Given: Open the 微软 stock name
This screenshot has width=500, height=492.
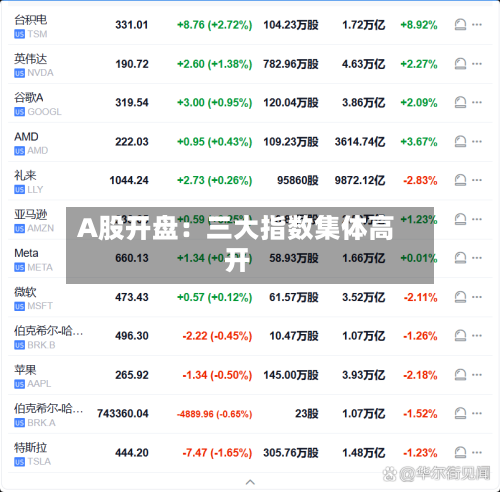Looking at the screenshot, I should coord(25,292).
